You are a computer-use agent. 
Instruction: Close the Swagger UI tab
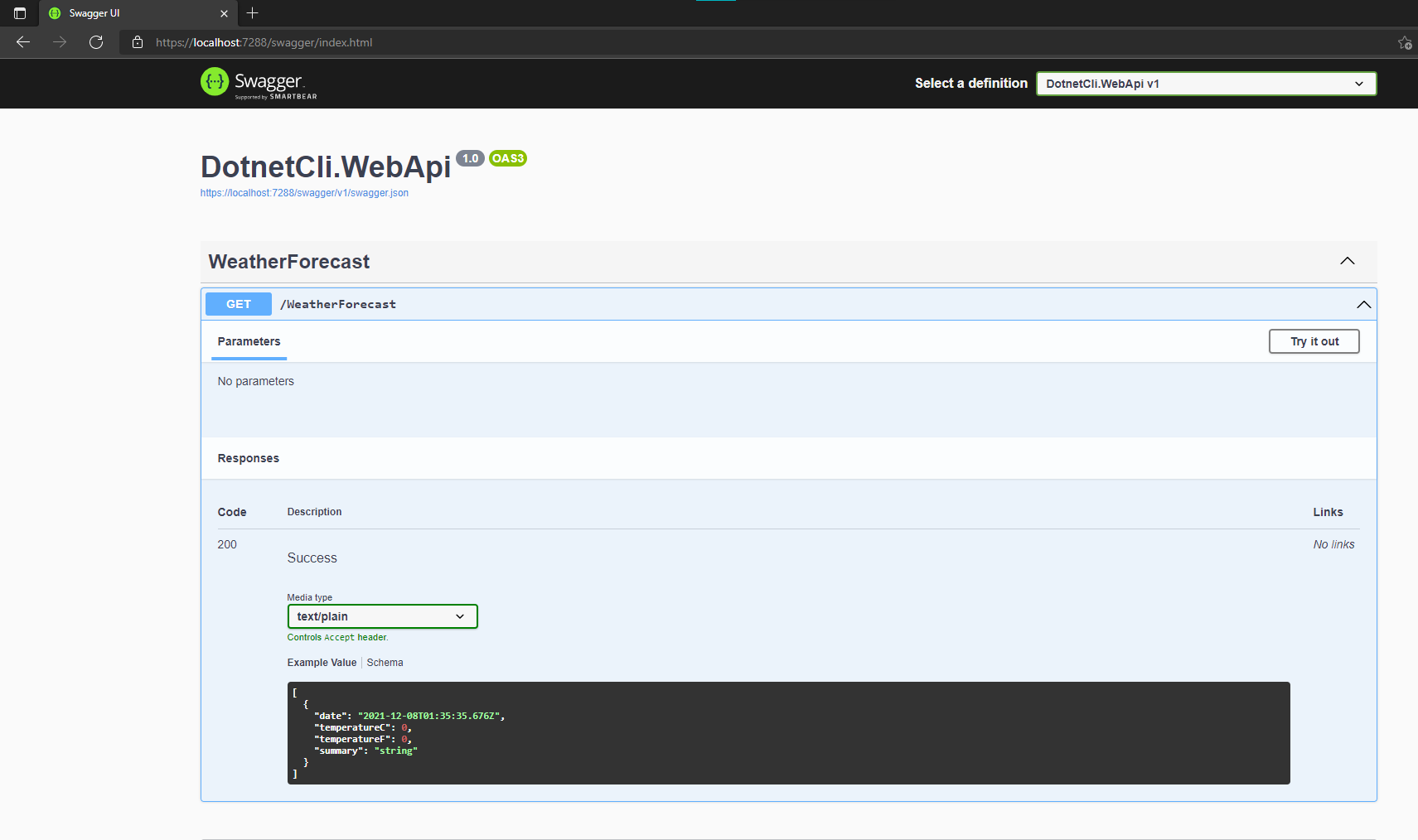224,13
